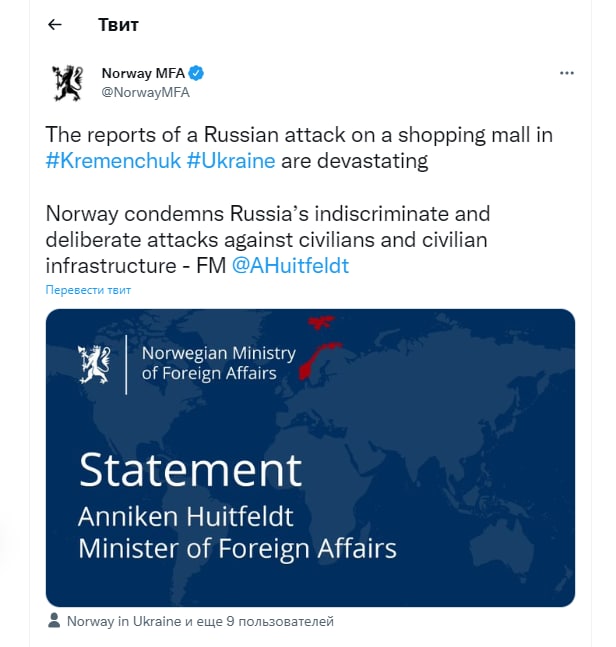Go back using the arrow icon
The image size is (616, 647).
[55, 25]
